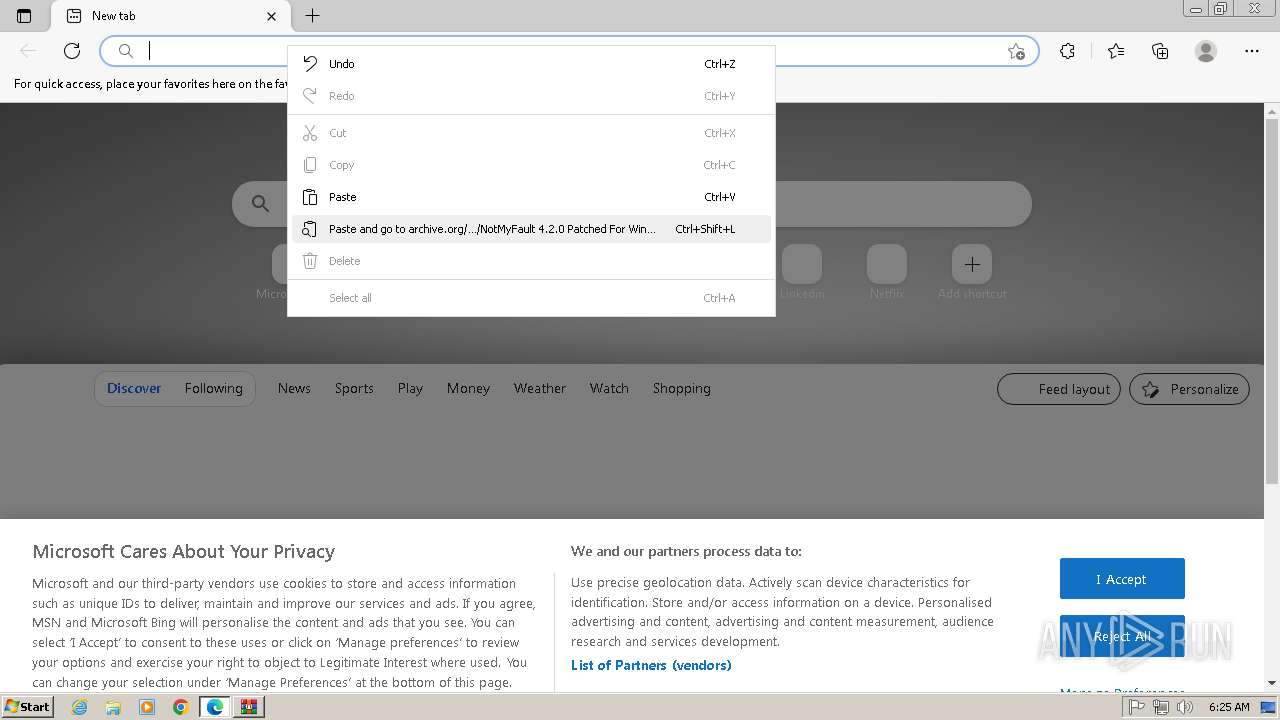Click the address bar search icon

[x=126, y=51]
